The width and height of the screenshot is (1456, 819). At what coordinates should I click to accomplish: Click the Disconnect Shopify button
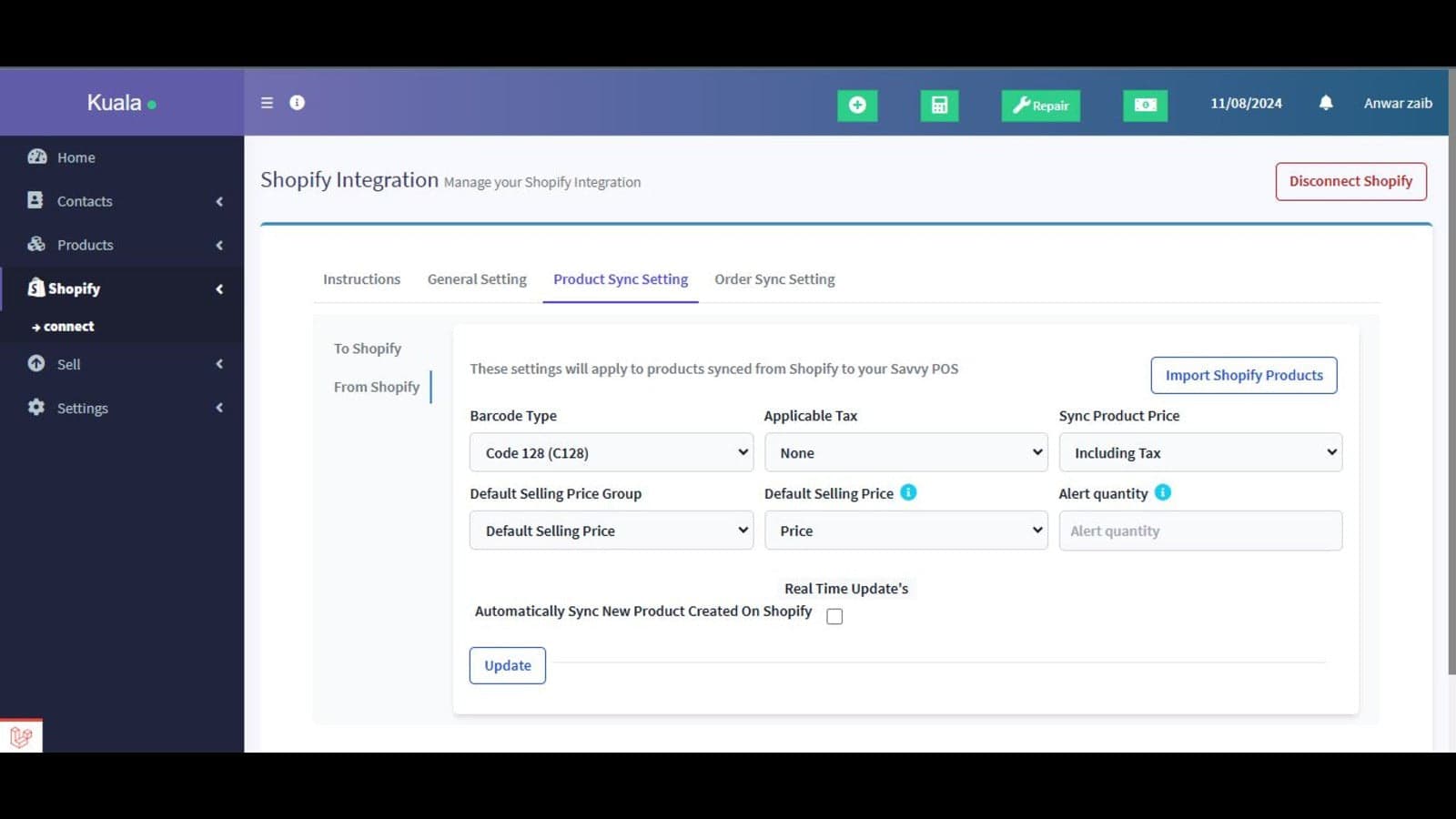coord(1350,181)
